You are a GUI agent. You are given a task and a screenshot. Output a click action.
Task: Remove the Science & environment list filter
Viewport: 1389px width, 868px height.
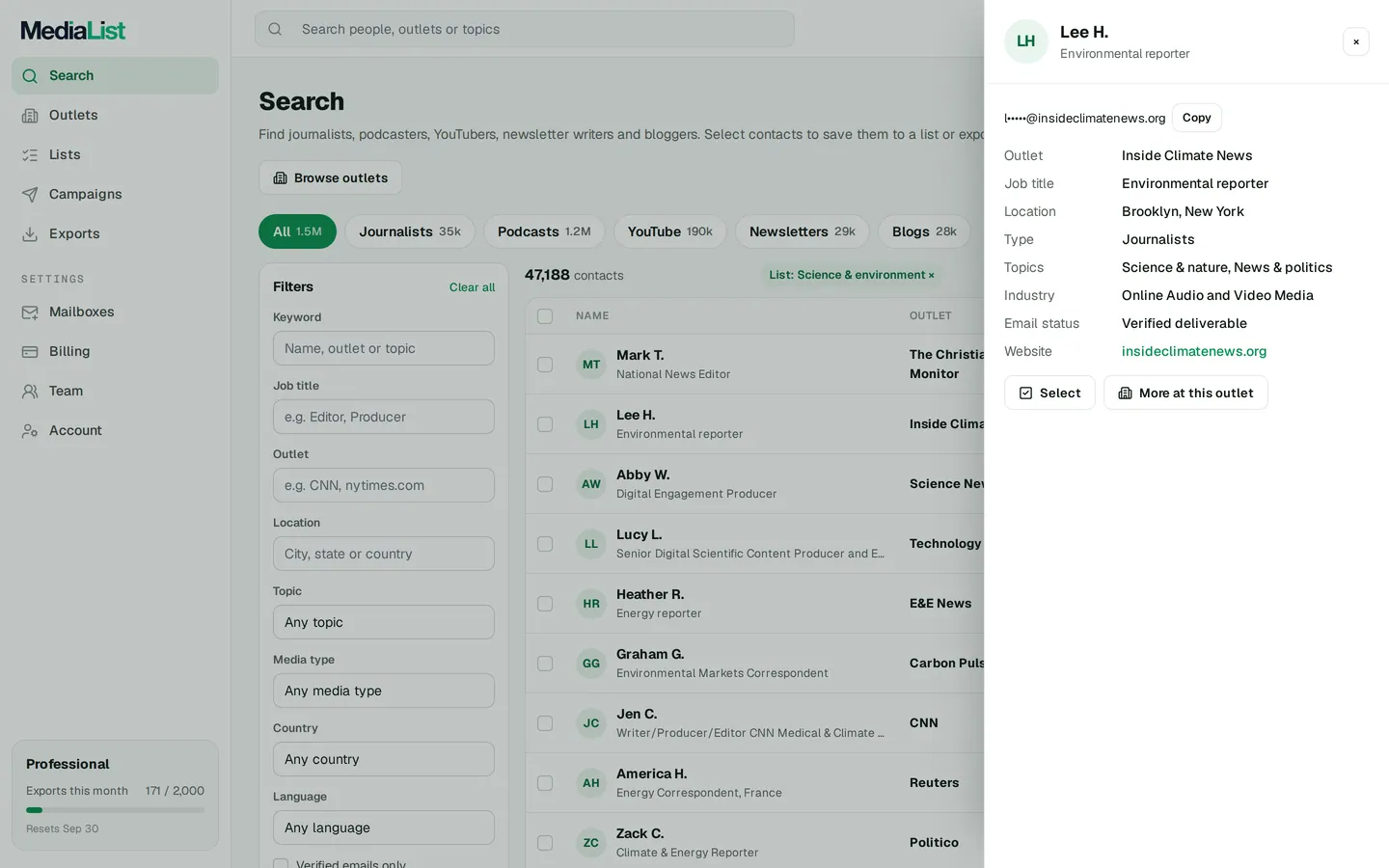click(x=932, y=276)
